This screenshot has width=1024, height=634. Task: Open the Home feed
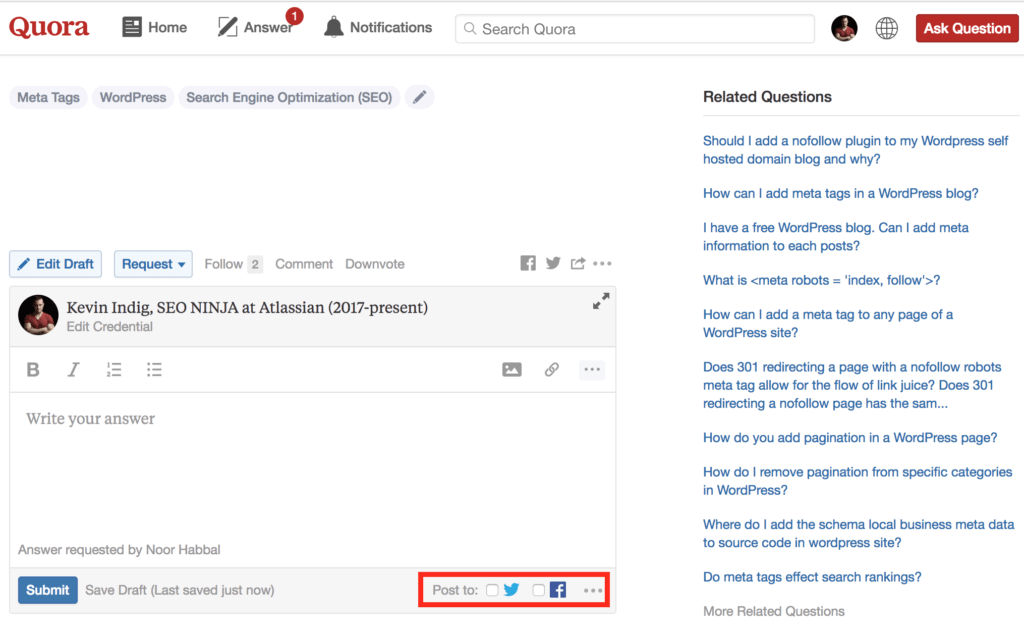point(155,27)
